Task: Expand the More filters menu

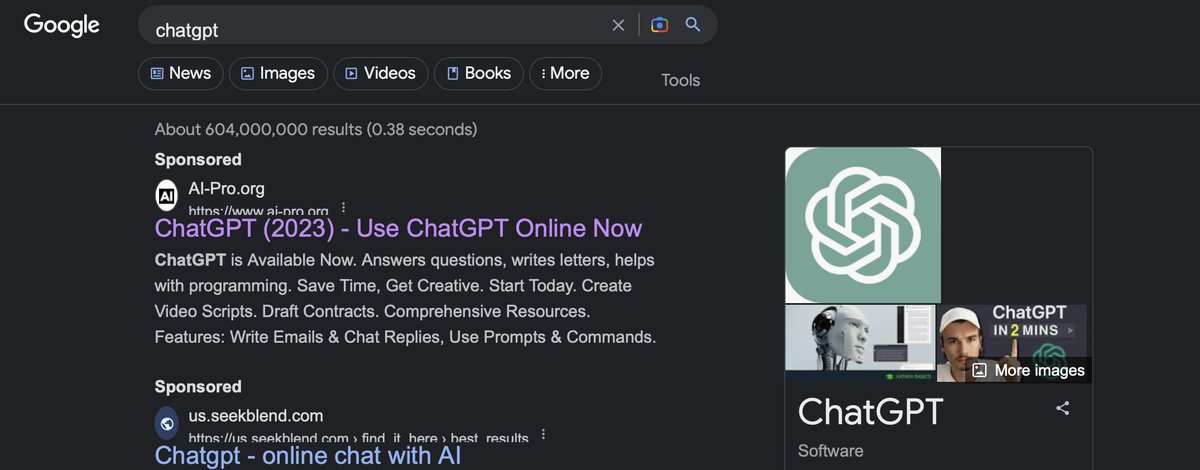Action: click(565, 73)
